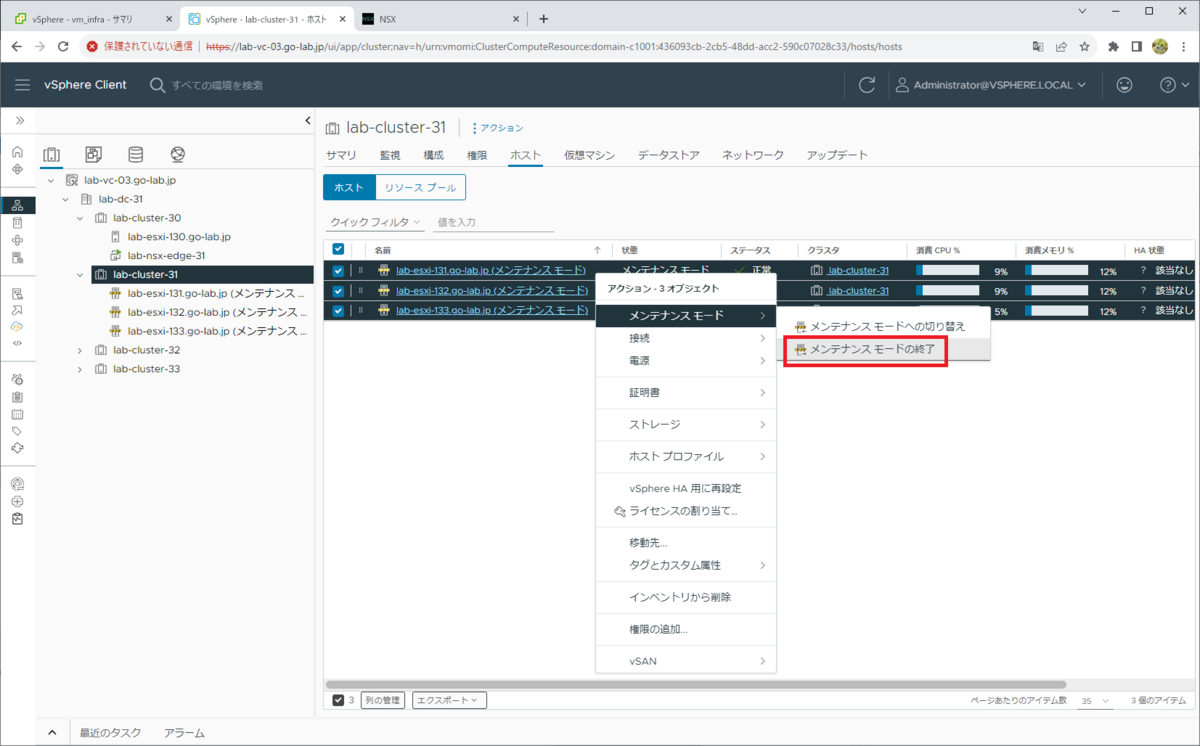Open the vSphere Client hamburger menu

pos(22,85)
